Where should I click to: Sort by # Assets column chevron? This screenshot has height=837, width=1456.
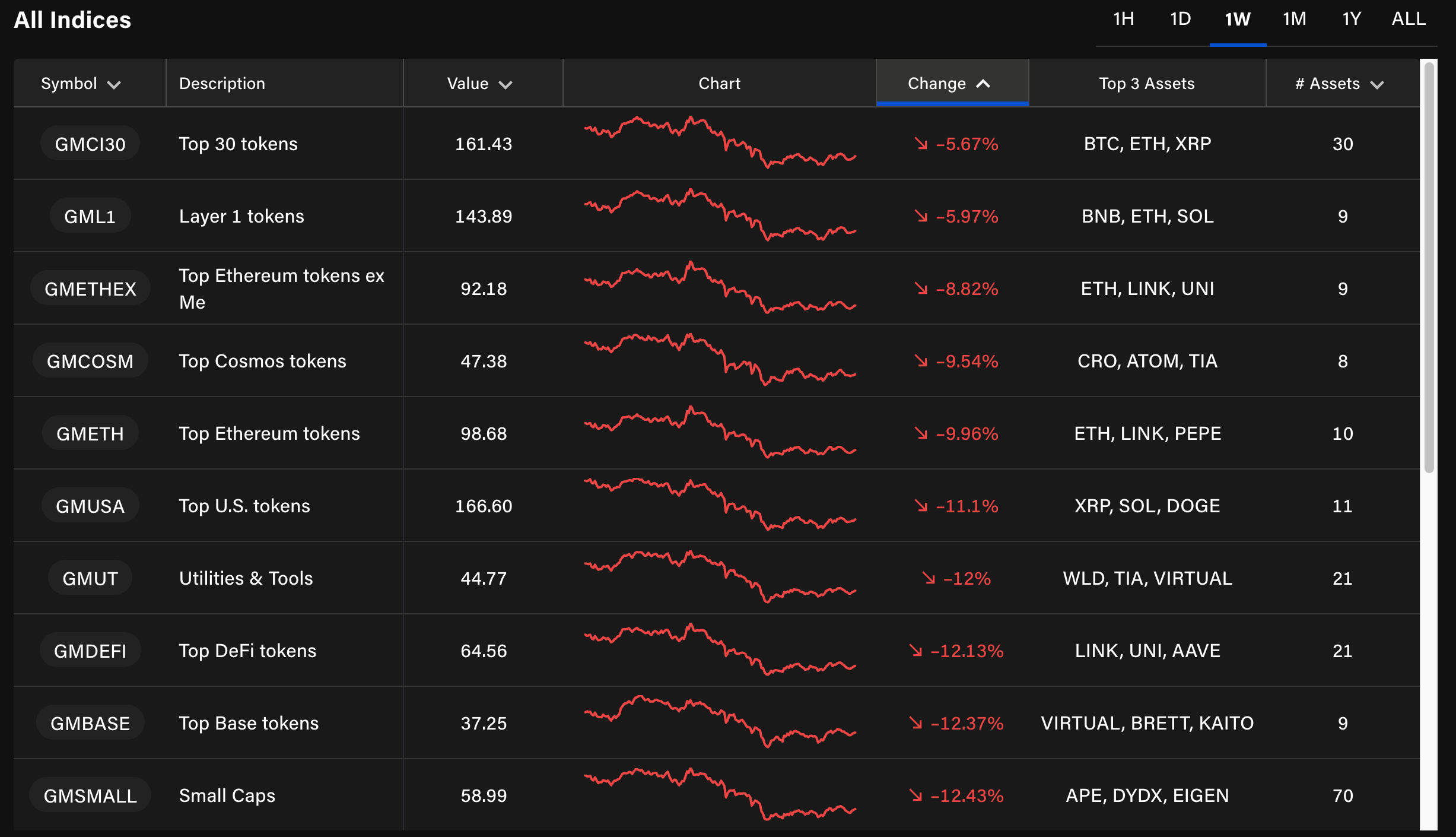1377,85
